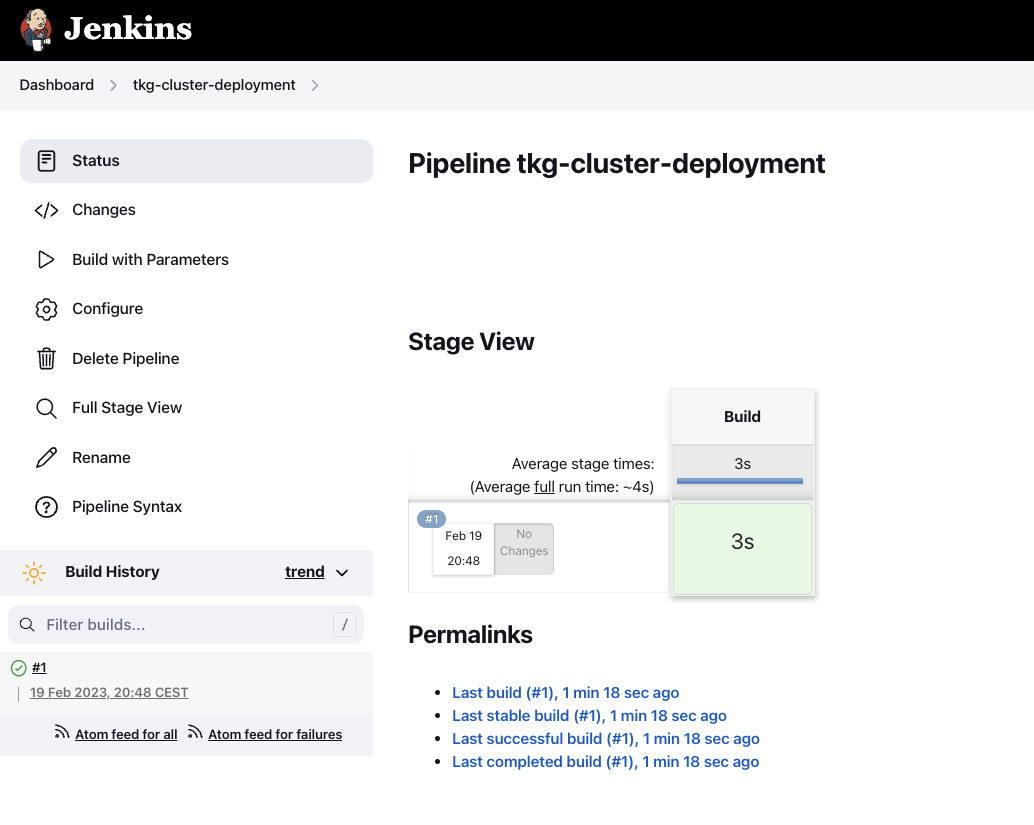
Task: Click the Delete Pipeline trash icon
Action: coord(46,358)
